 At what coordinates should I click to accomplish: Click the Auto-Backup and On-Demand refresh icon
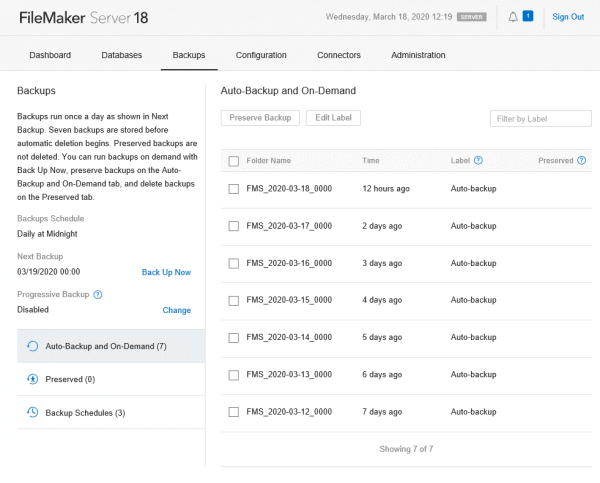(x=33, y=346)
